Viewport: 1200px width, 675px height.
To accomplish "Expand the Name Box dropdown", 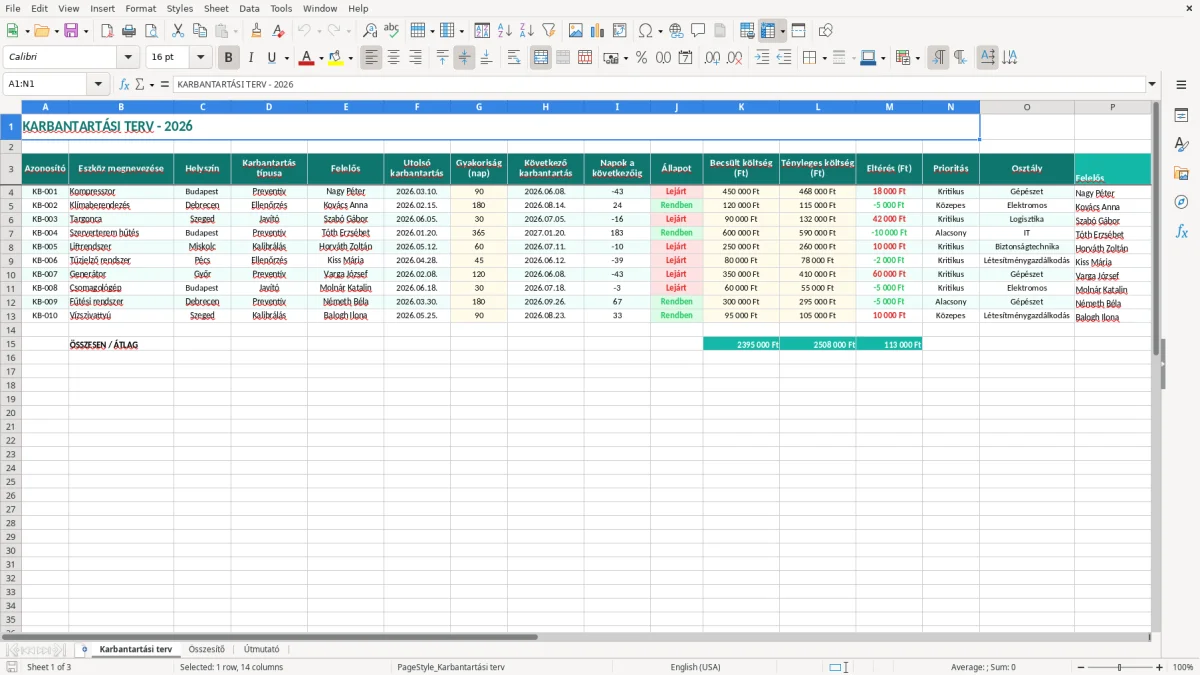I will (x=98, y=84).
